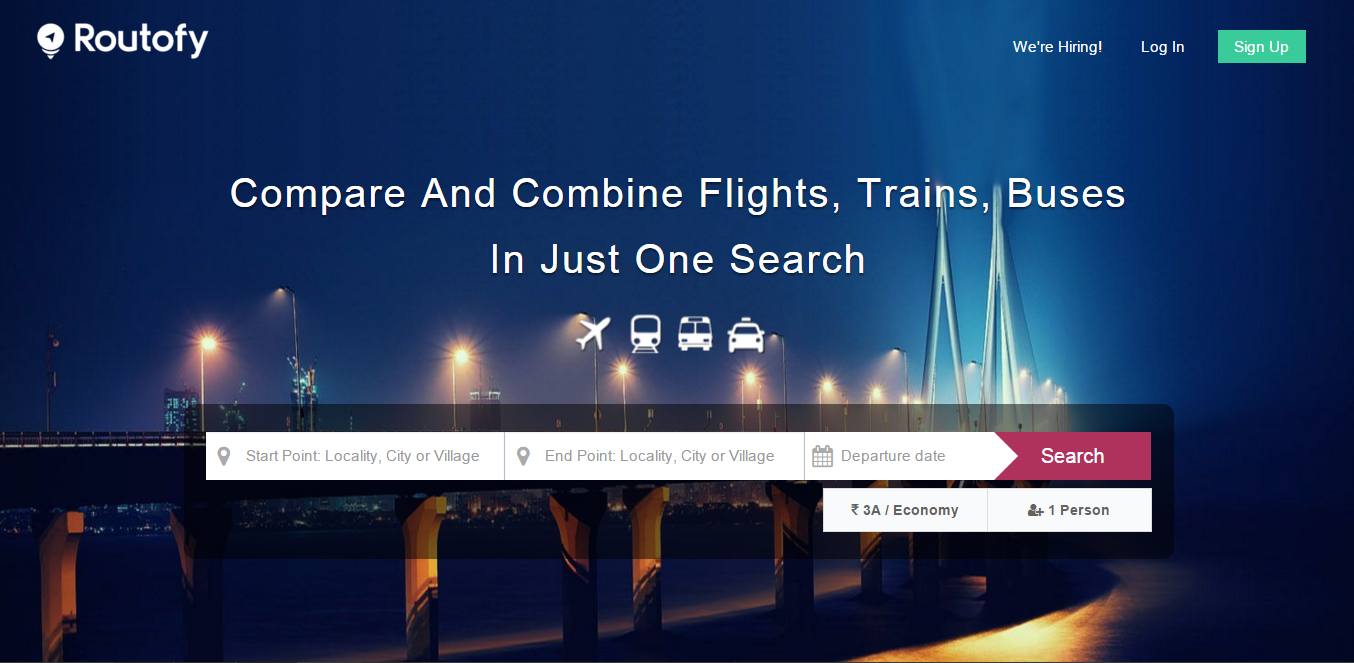
Task: Click the location pin in End Point field
Action: 523,456
